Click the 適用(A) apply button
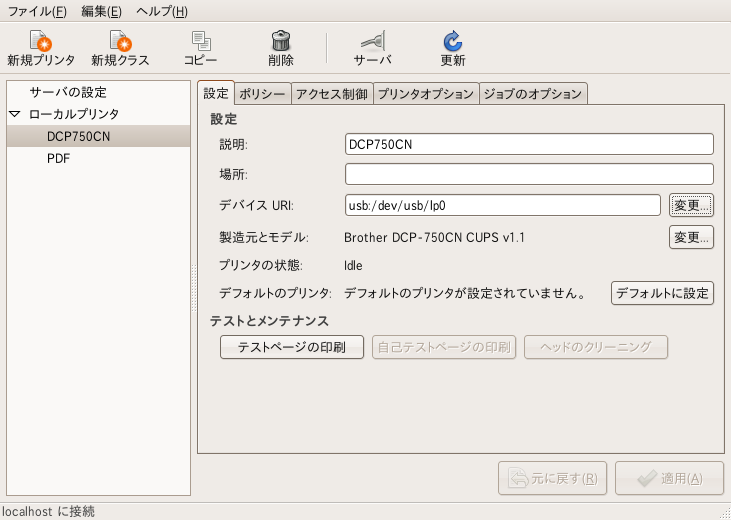 pos(669,478)
